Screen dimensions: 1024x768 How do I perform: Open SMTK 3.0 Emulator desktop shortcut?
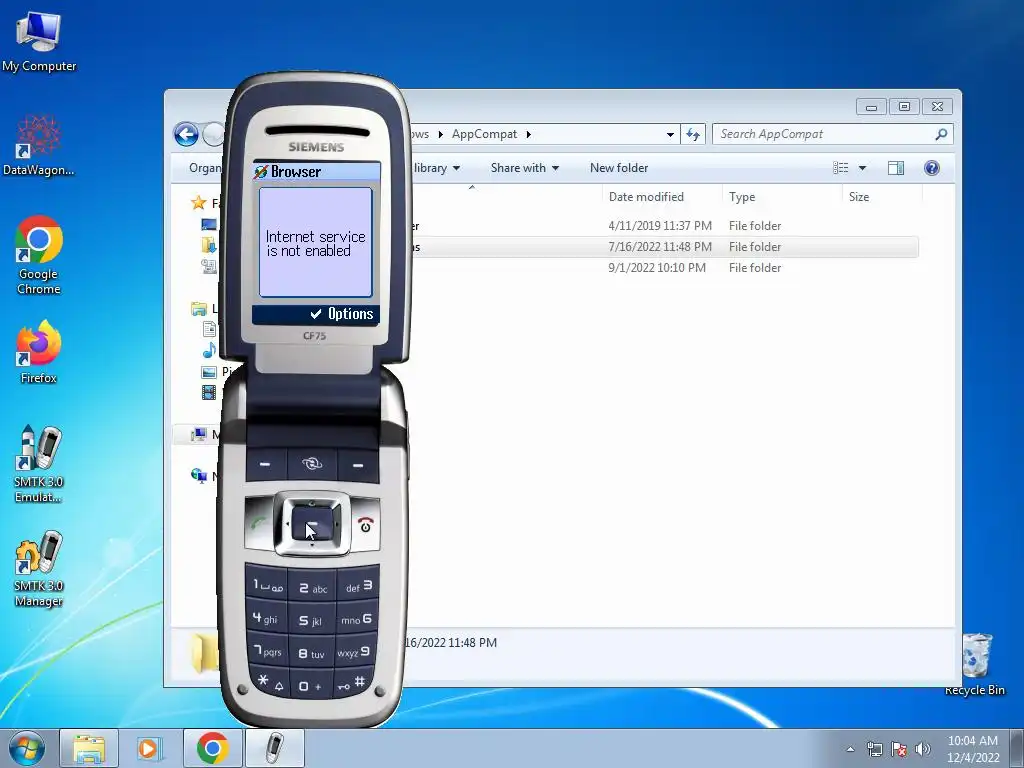(39, 464)
